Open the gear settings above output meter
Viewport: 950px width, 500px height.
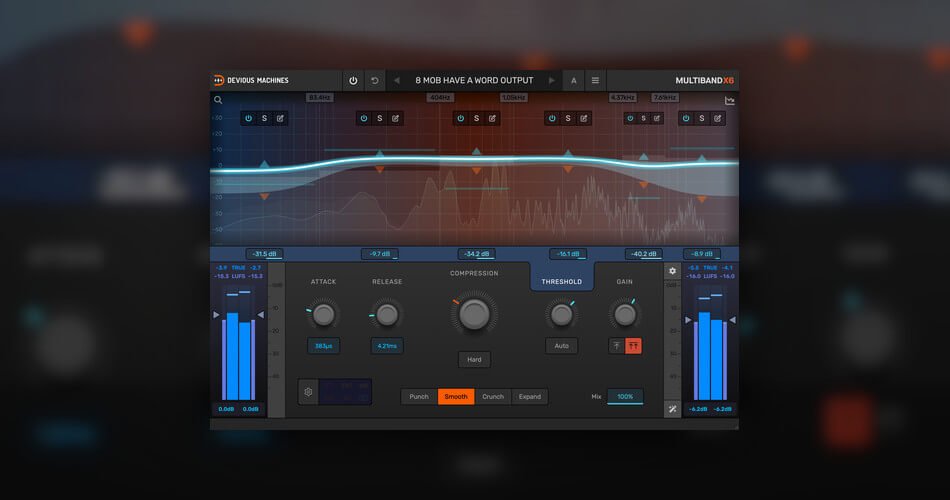pyautogui.click(x=673, y=272)
